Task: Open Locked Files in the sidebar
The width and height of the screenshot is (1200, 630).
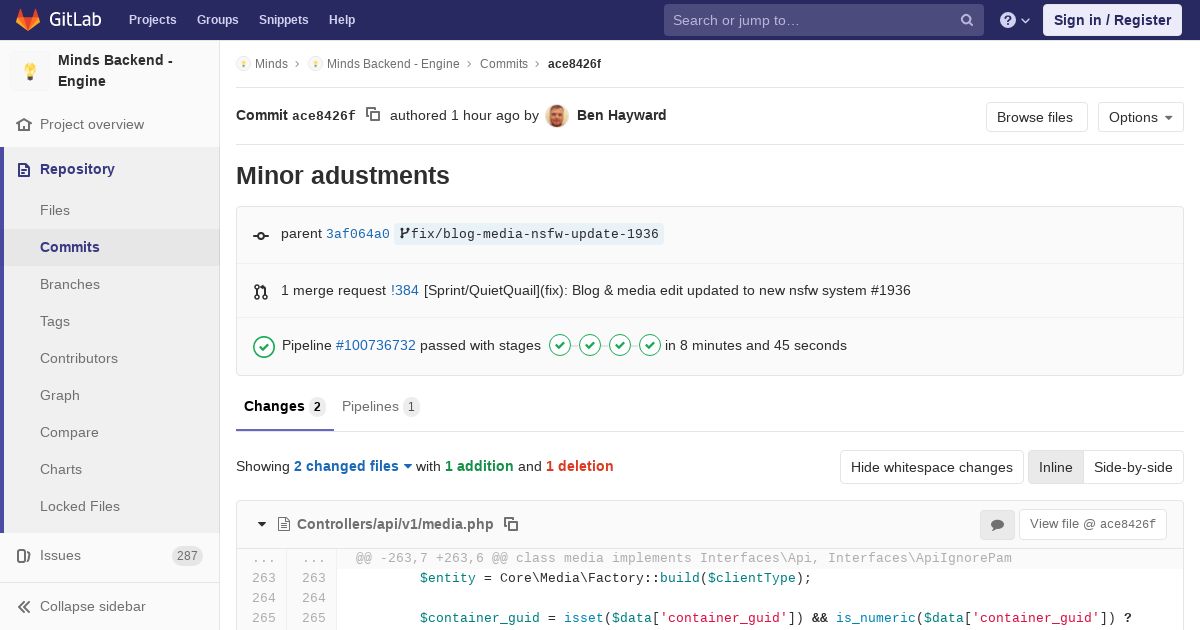Action: [80, 506]
